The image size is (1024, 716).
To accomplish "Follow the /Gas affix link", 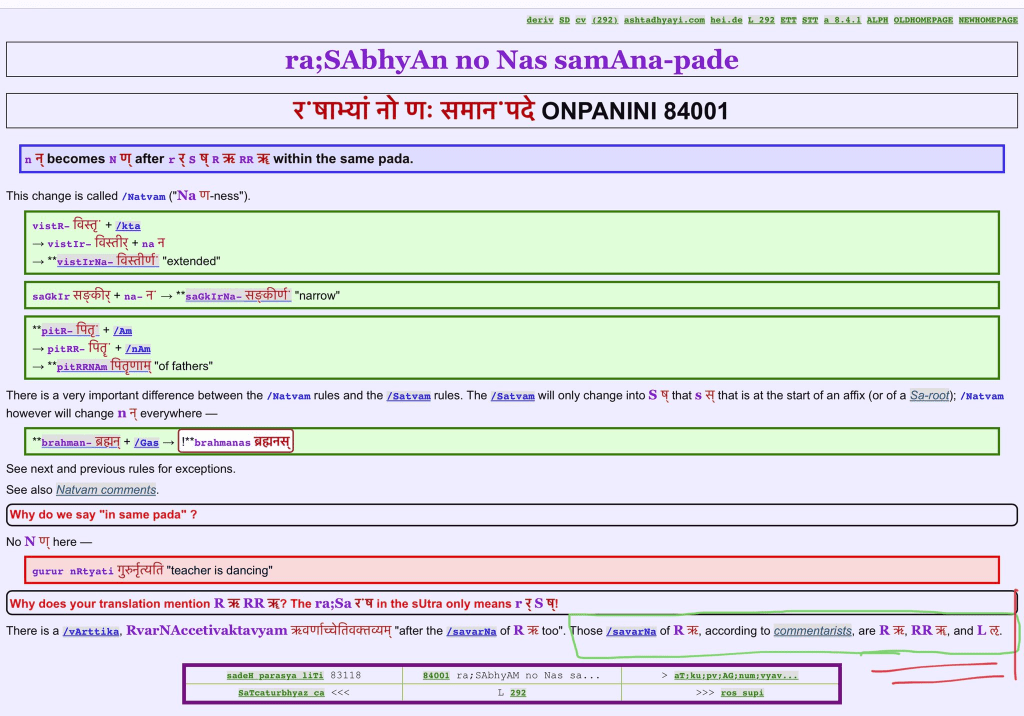I will tap(146, 442).
